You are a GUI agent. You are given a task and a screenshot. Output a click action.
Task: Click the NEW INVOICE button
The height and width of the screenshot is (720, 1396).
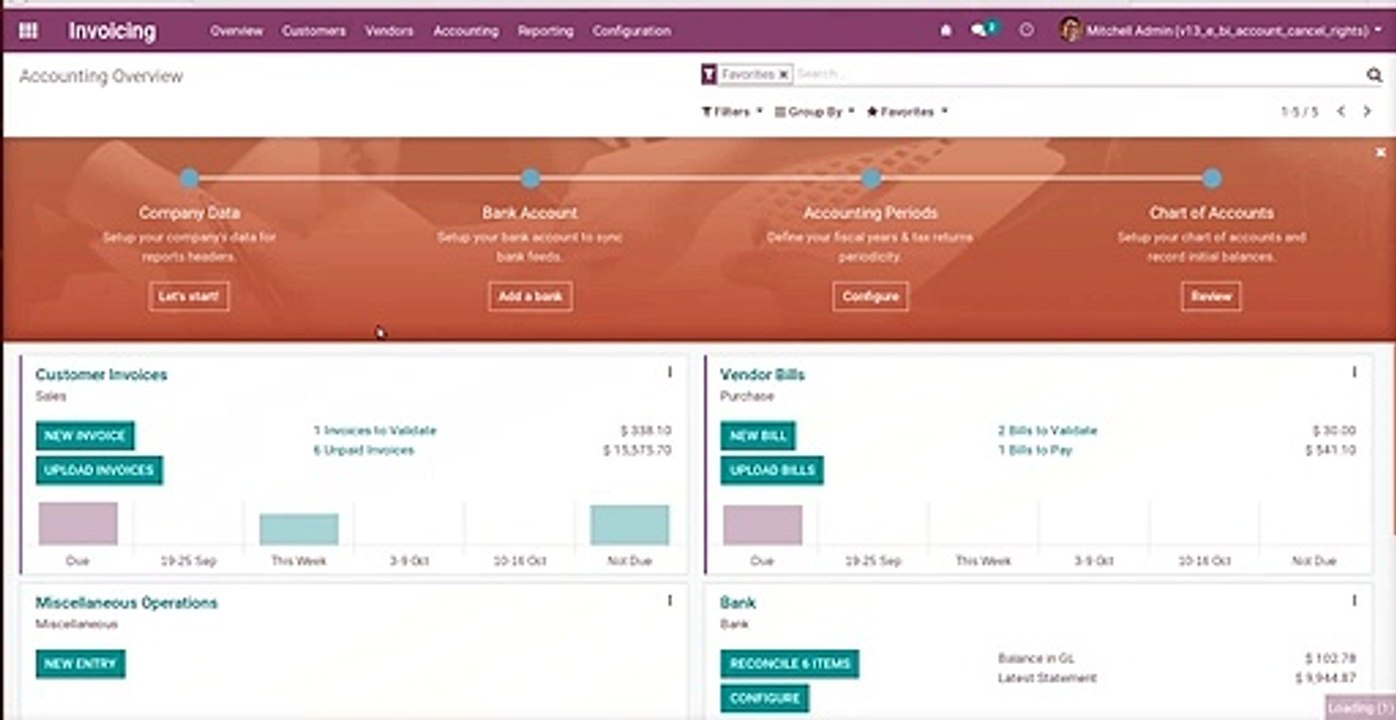[x=85, y=436]
